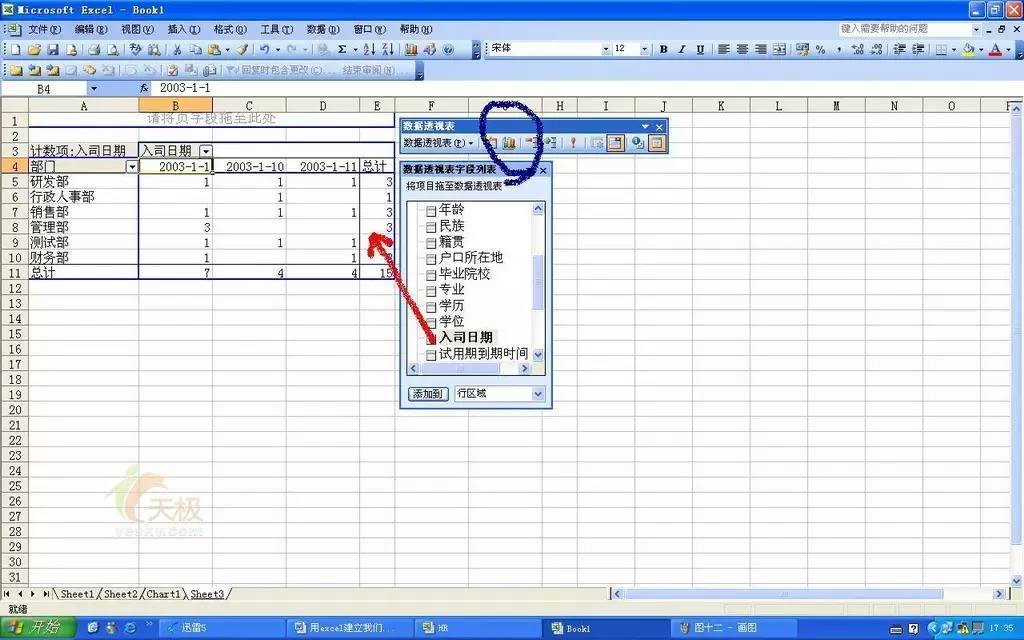
Task: Click the Refresh Data exclamation icon
Action: [573, 143]
